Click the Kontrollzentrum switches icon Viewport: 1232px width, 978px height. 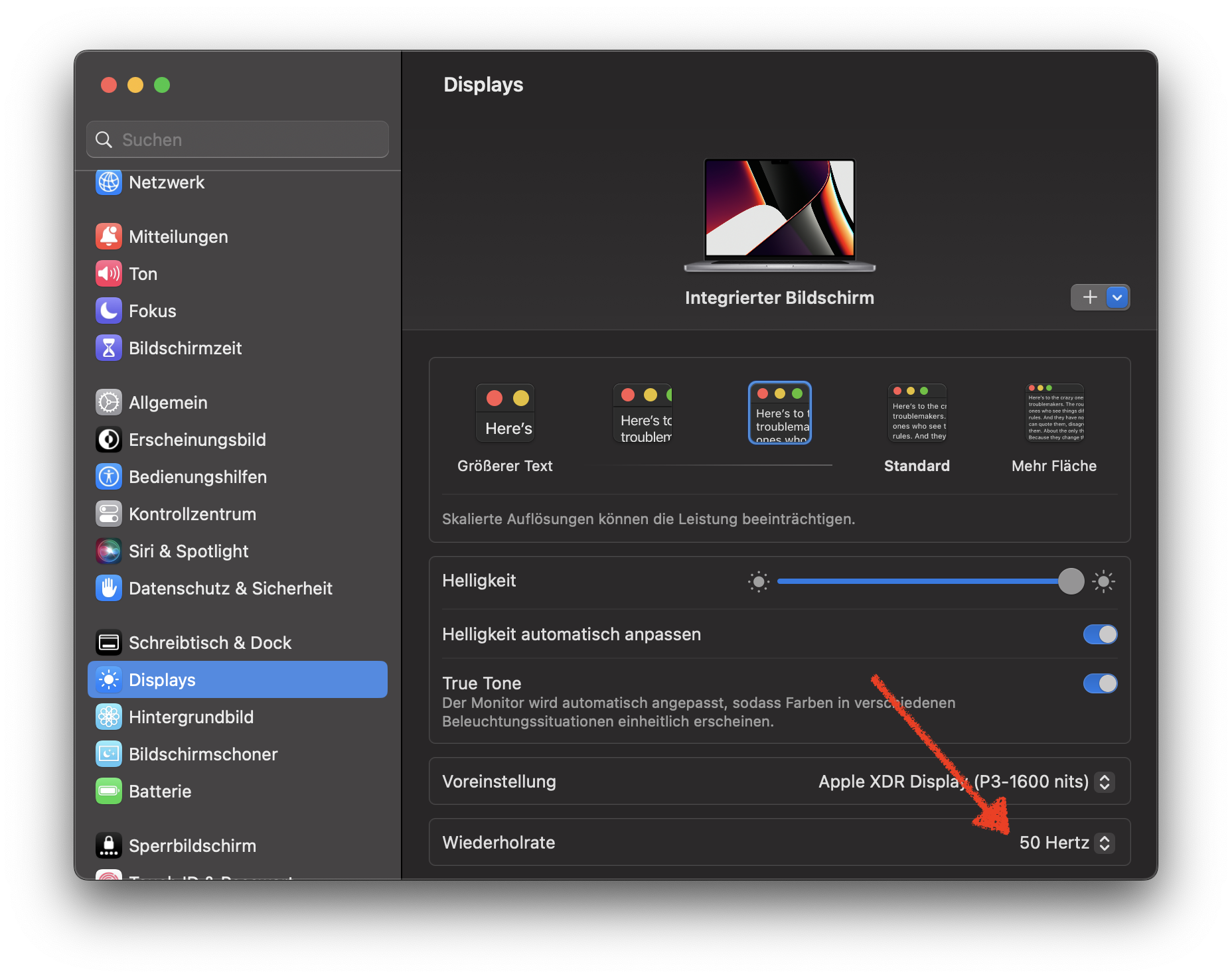[x=109, y=514]
